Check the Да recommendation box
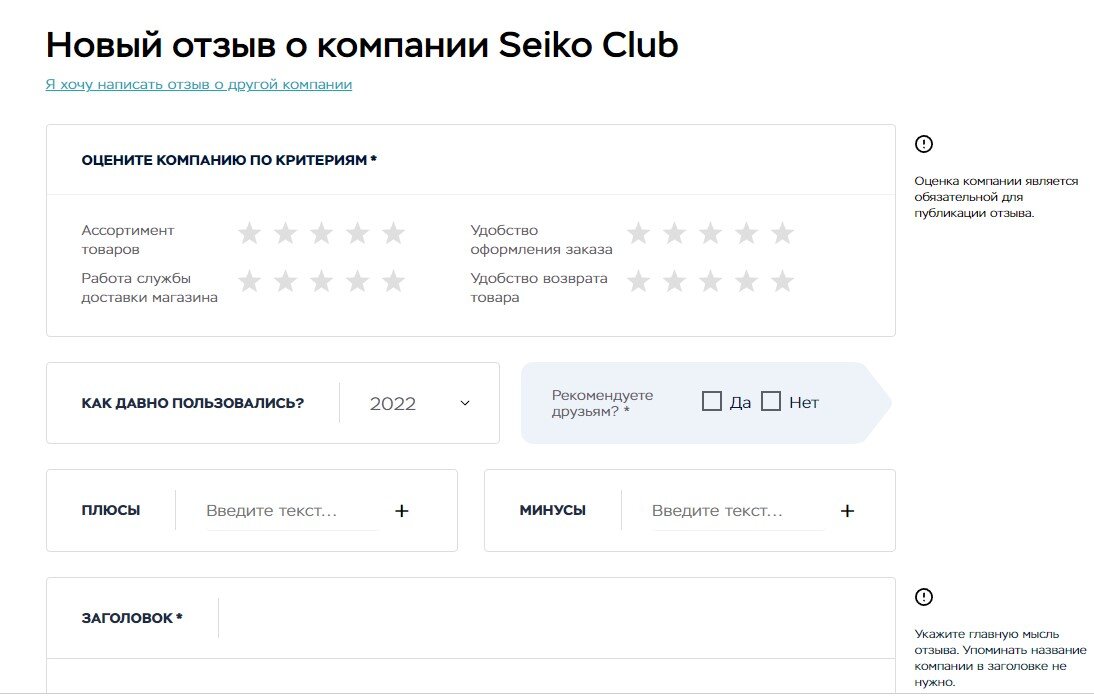 712,400
